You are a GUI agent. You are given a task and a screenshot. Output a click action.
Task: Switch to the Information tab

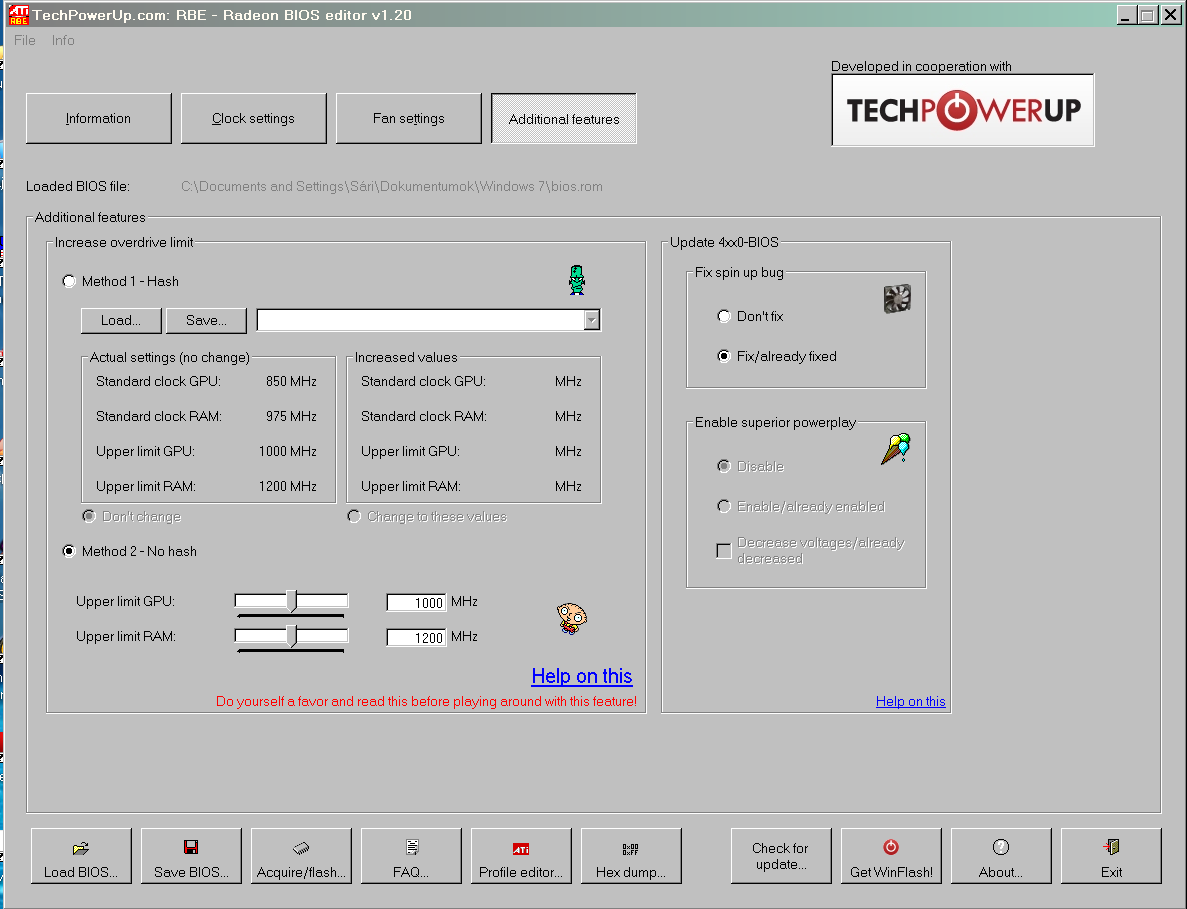click(x=98, y=118)
